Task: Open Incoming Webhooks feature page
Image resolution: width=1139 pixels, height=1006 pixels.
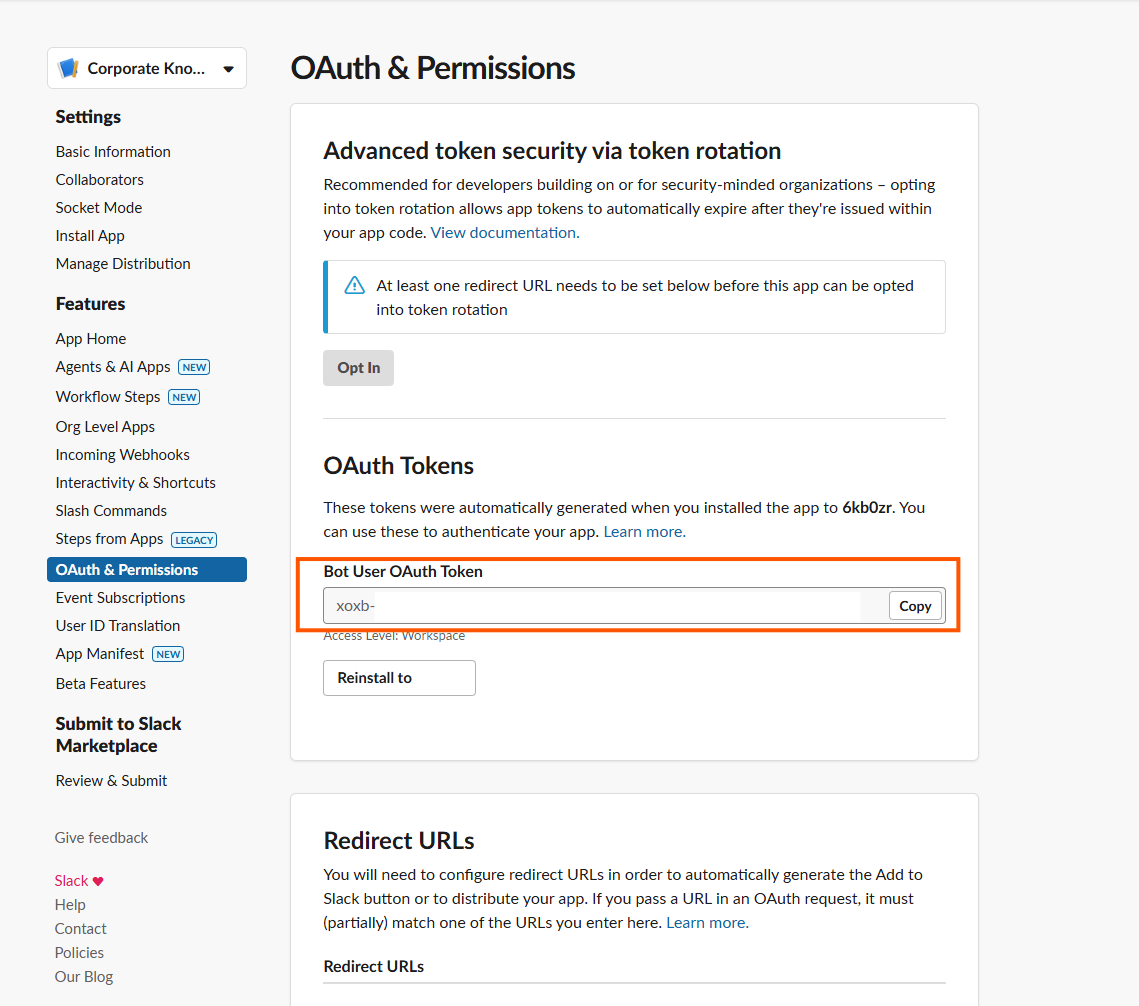Action: click(122, 455)
